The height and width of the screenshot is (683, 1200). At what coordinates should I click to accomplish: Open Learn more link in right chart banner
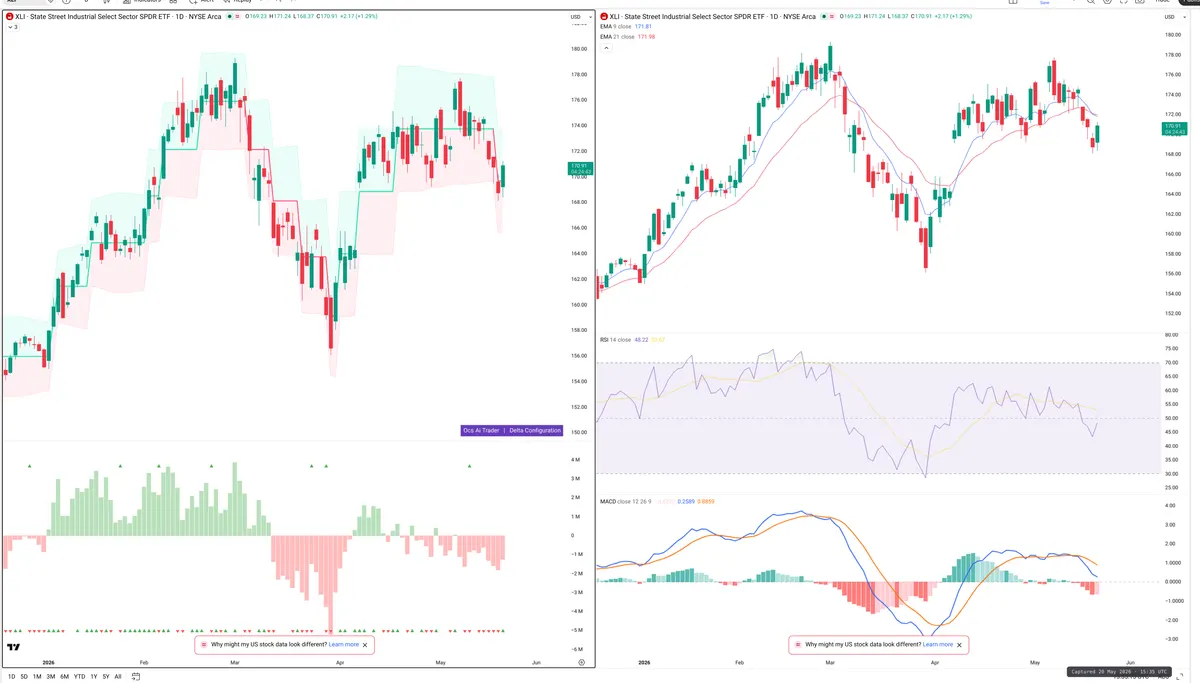938,645
